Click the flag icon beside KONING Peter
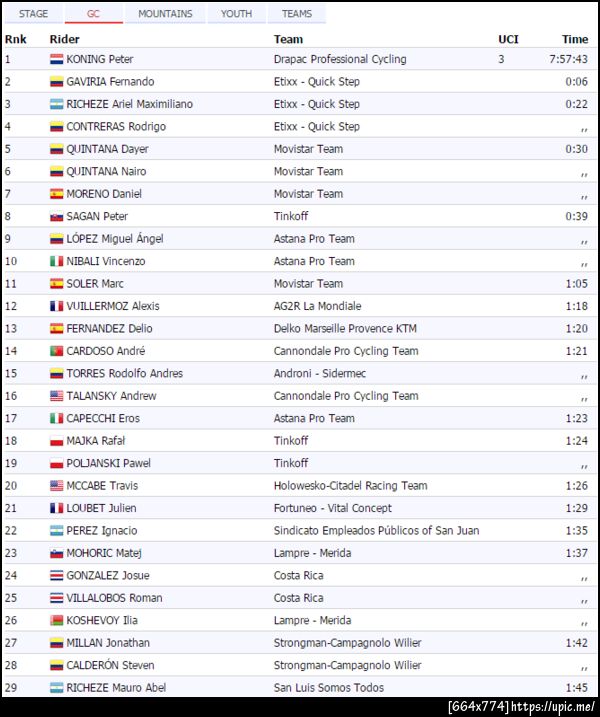This screenshot has width=600, height=717. coord(57,59)
